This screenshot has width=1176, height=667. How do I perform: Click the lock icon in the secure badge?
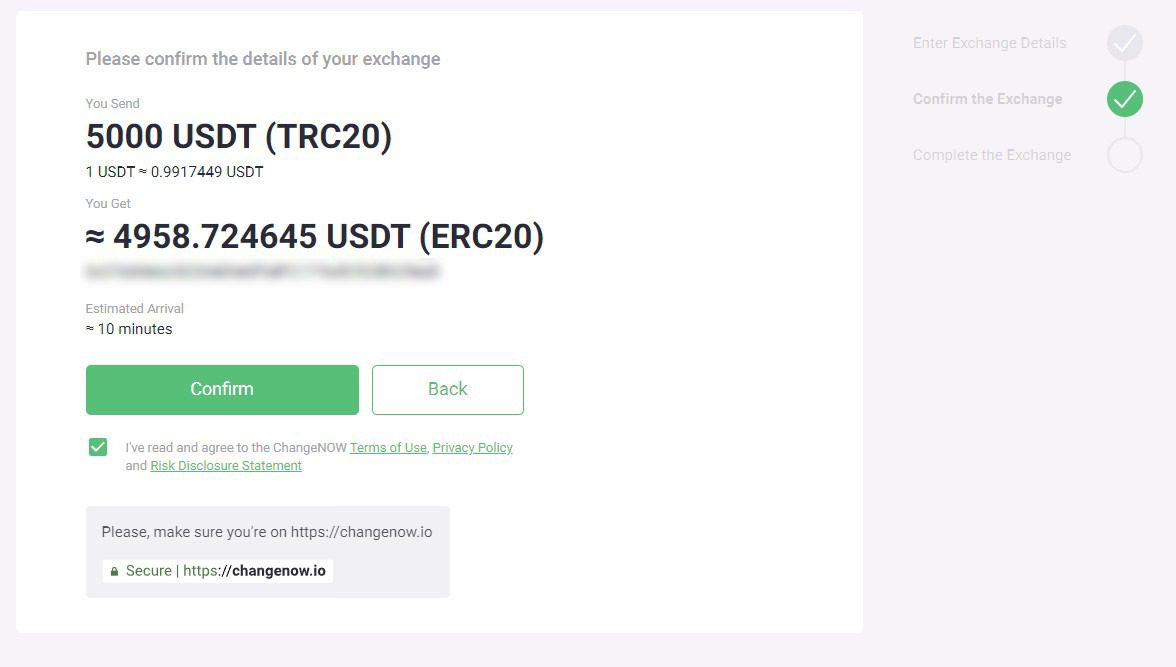tap(115, 570)
